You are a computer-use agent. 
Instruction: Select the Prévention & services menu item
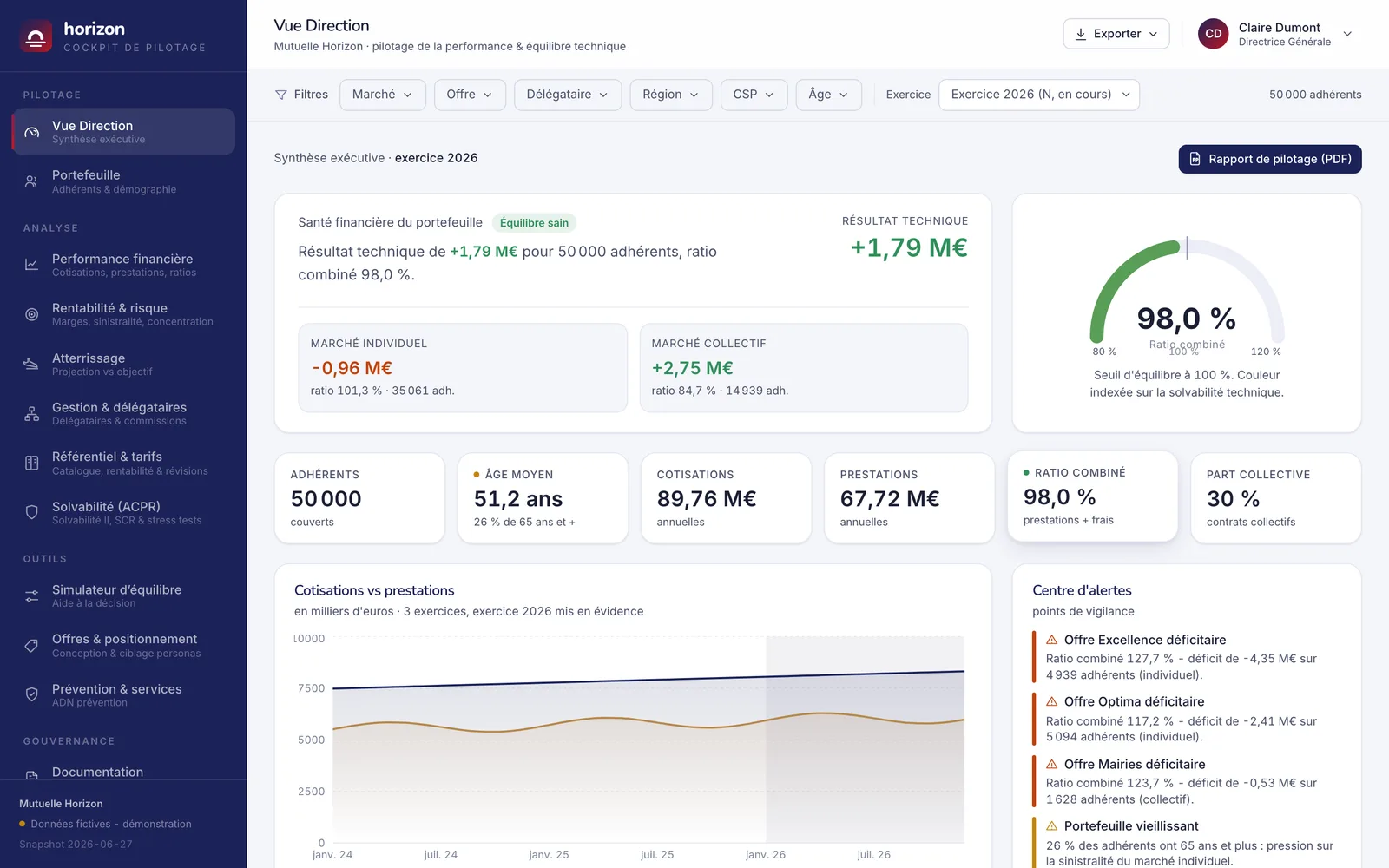tap(123, 694)
